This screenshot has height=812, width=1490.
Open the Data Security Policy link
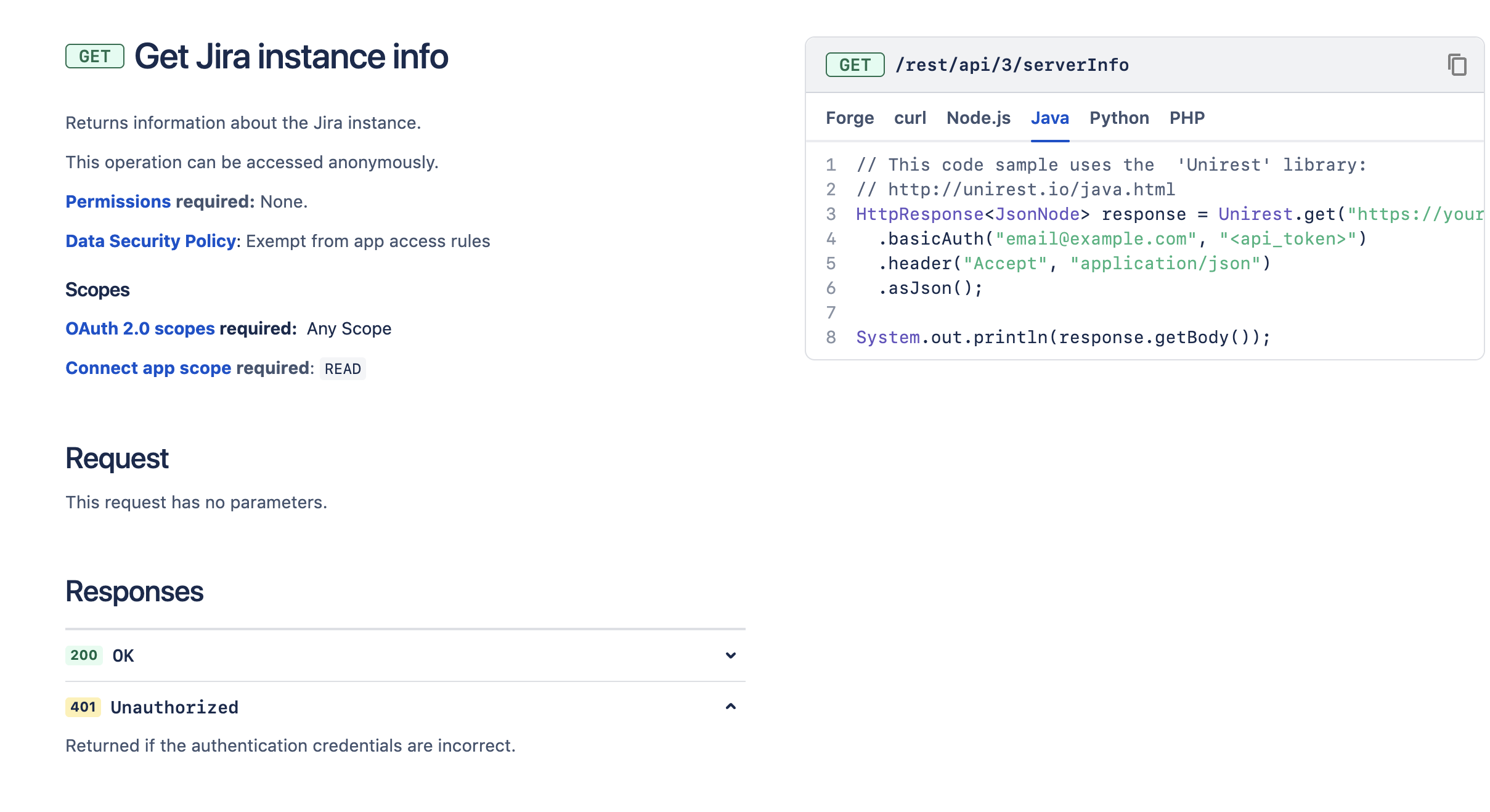pyautogui.click(x=150, y=241)
